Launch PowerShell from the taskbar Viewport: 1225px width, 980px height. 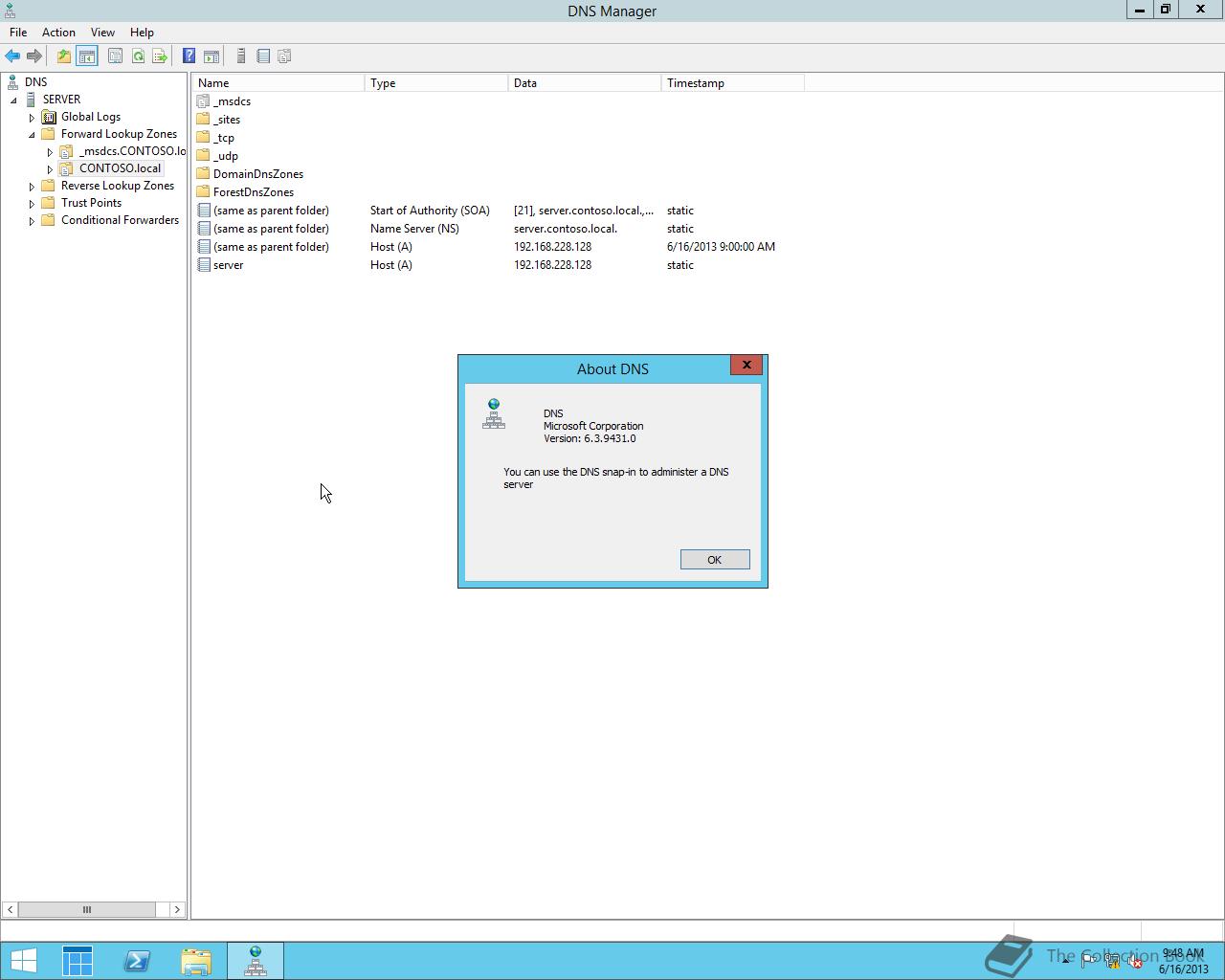click(137, 961)
